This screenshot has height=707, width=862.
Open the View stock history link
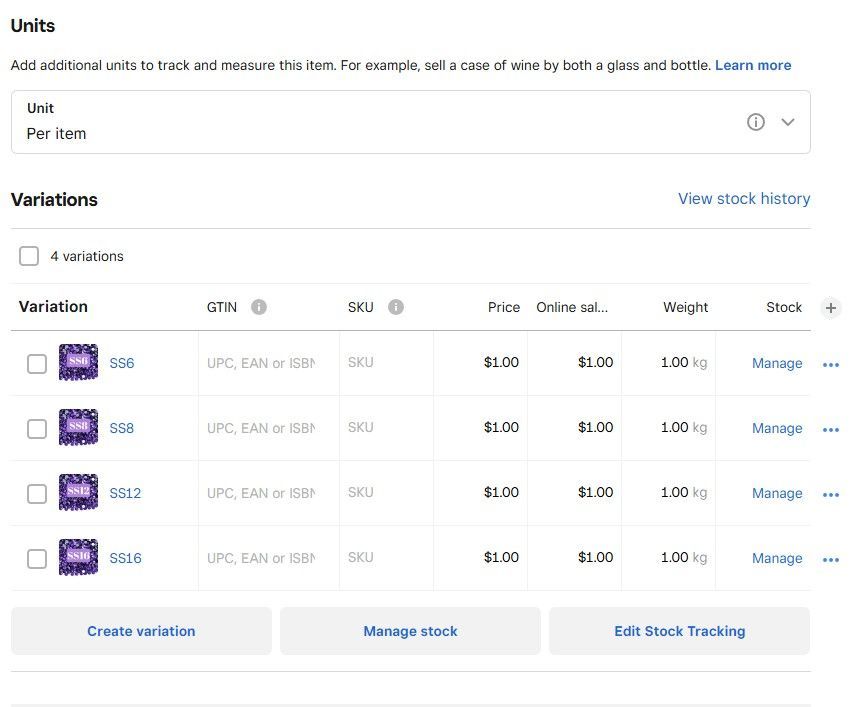pyautogui.click(x=744, y=199)
